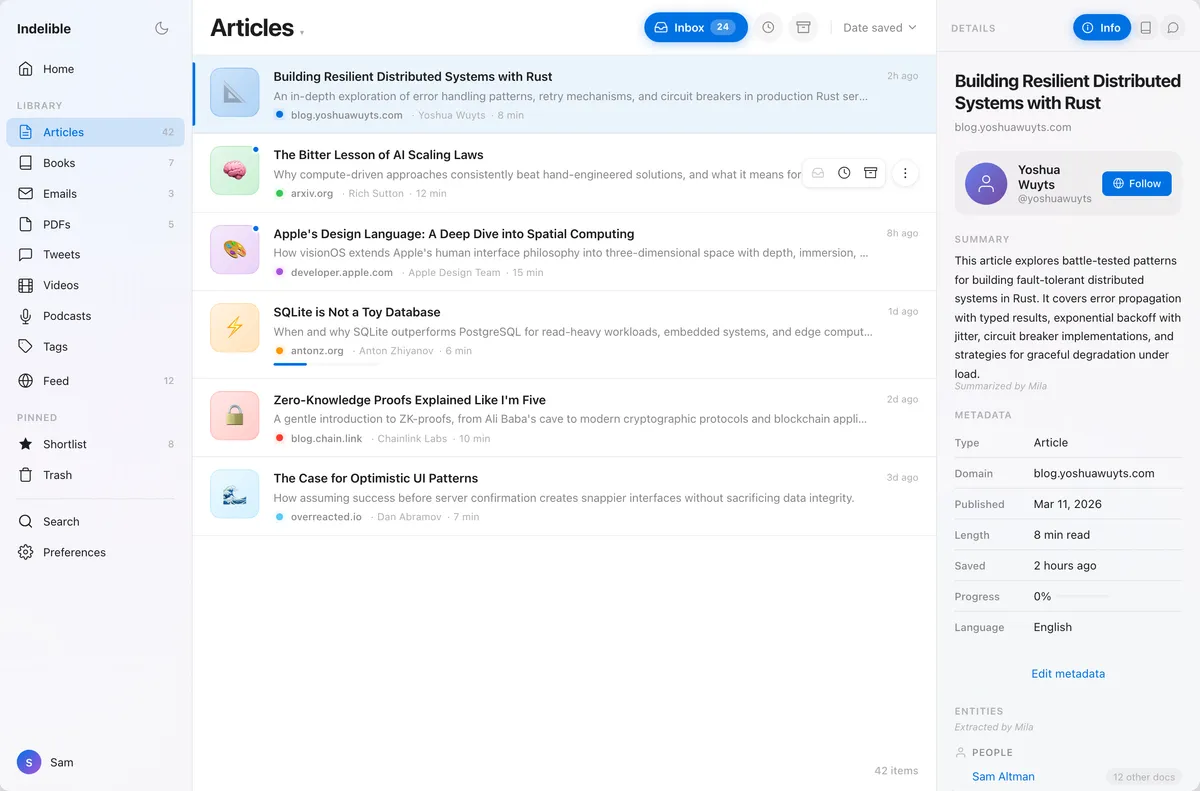Click author Rich Sutton in article row
The image size is (1200, 791).
pyautogui.click(x=376, y=193)
